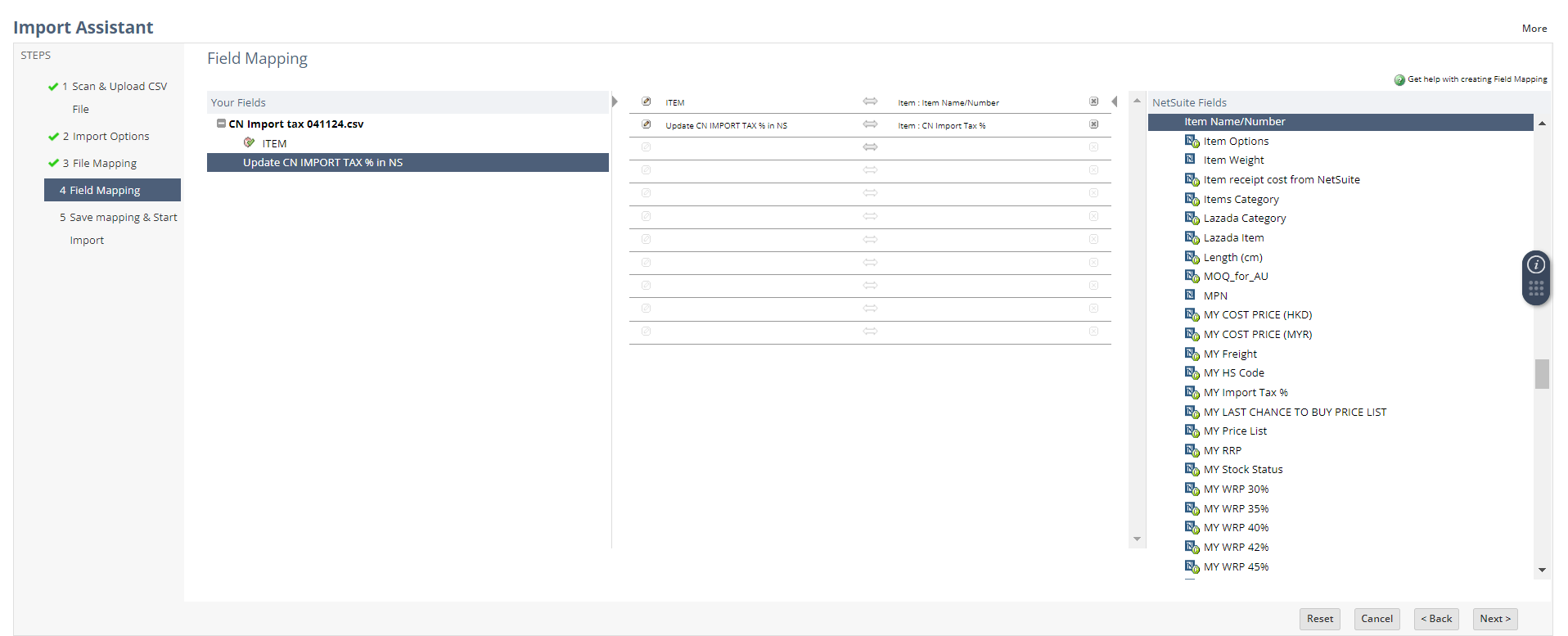Click the MY Price List field icon

click(x=1192, y=431)
